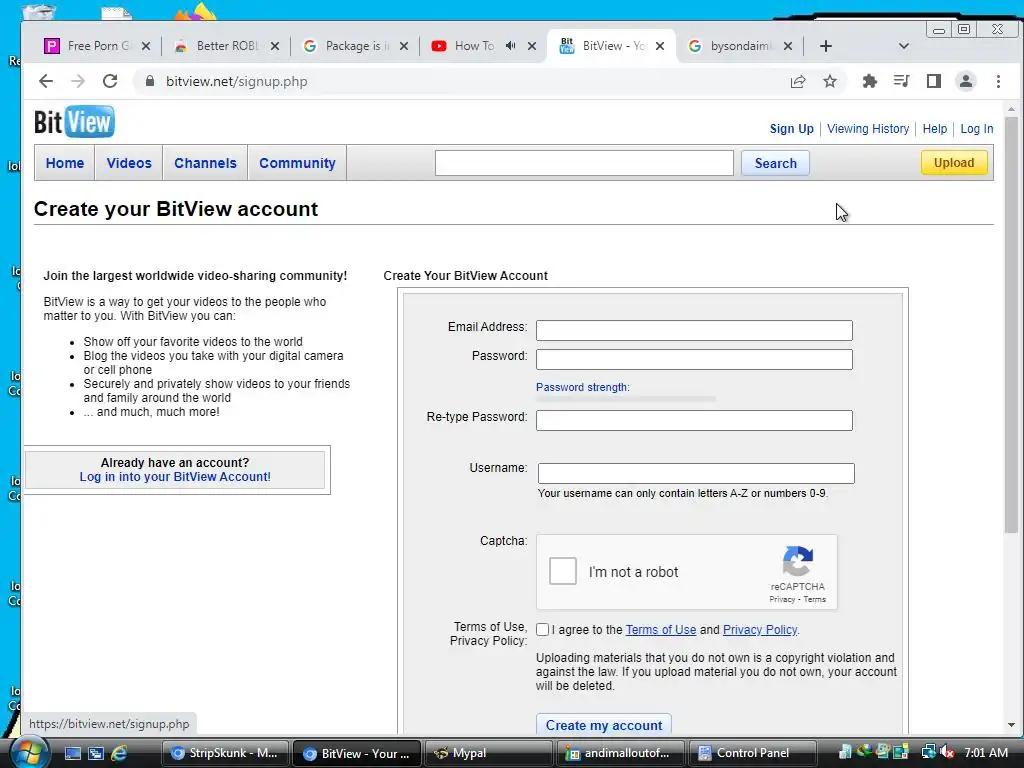Click the yellow Upload button
1024x768 pixels.
pos(953,163)
